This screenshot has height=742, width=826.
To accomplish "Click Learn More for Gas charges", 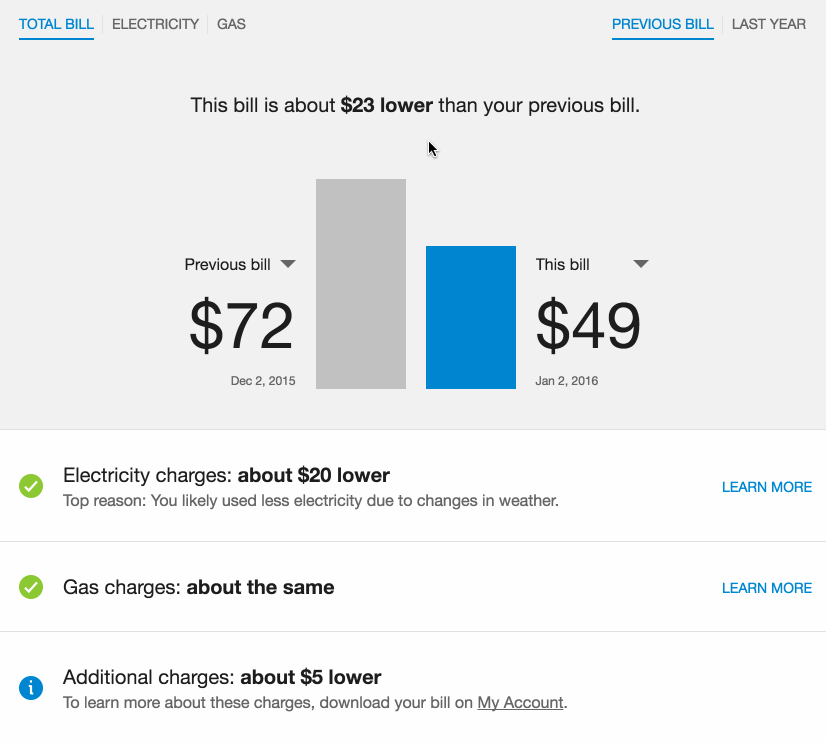I will pos(766,588).
